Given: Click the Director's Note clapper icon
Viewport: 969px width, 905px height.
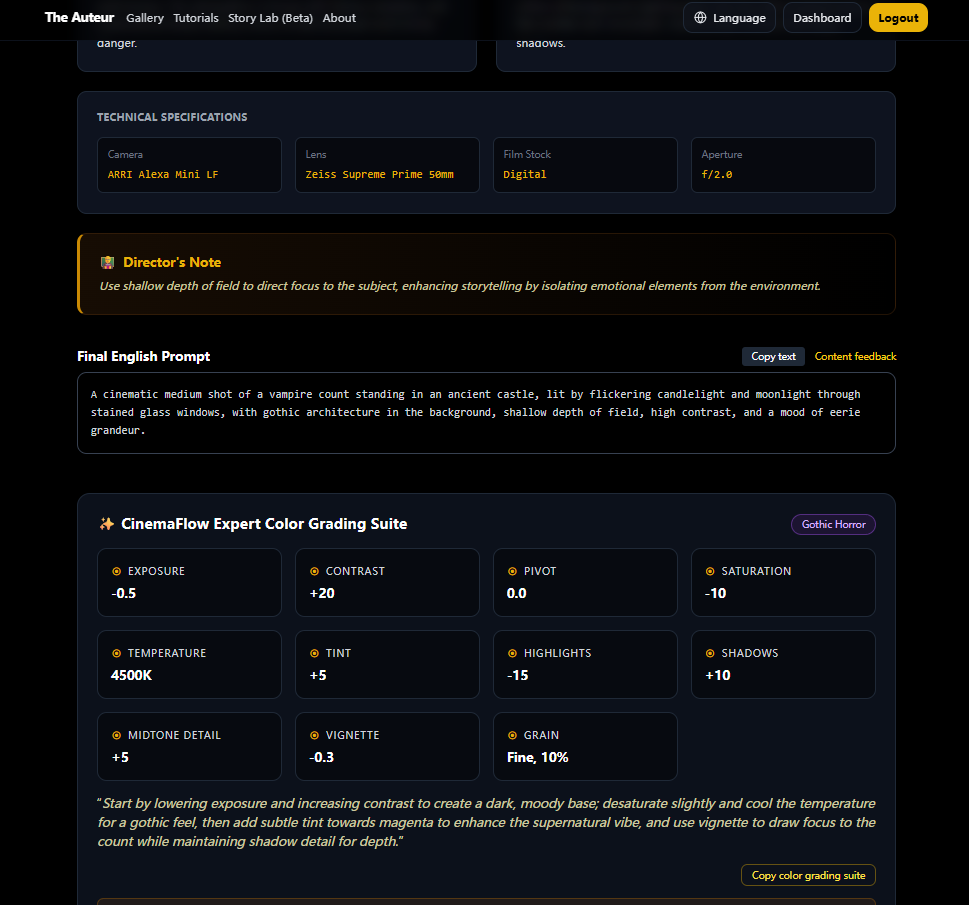Looking at the screenshot, I should [108, 262].
